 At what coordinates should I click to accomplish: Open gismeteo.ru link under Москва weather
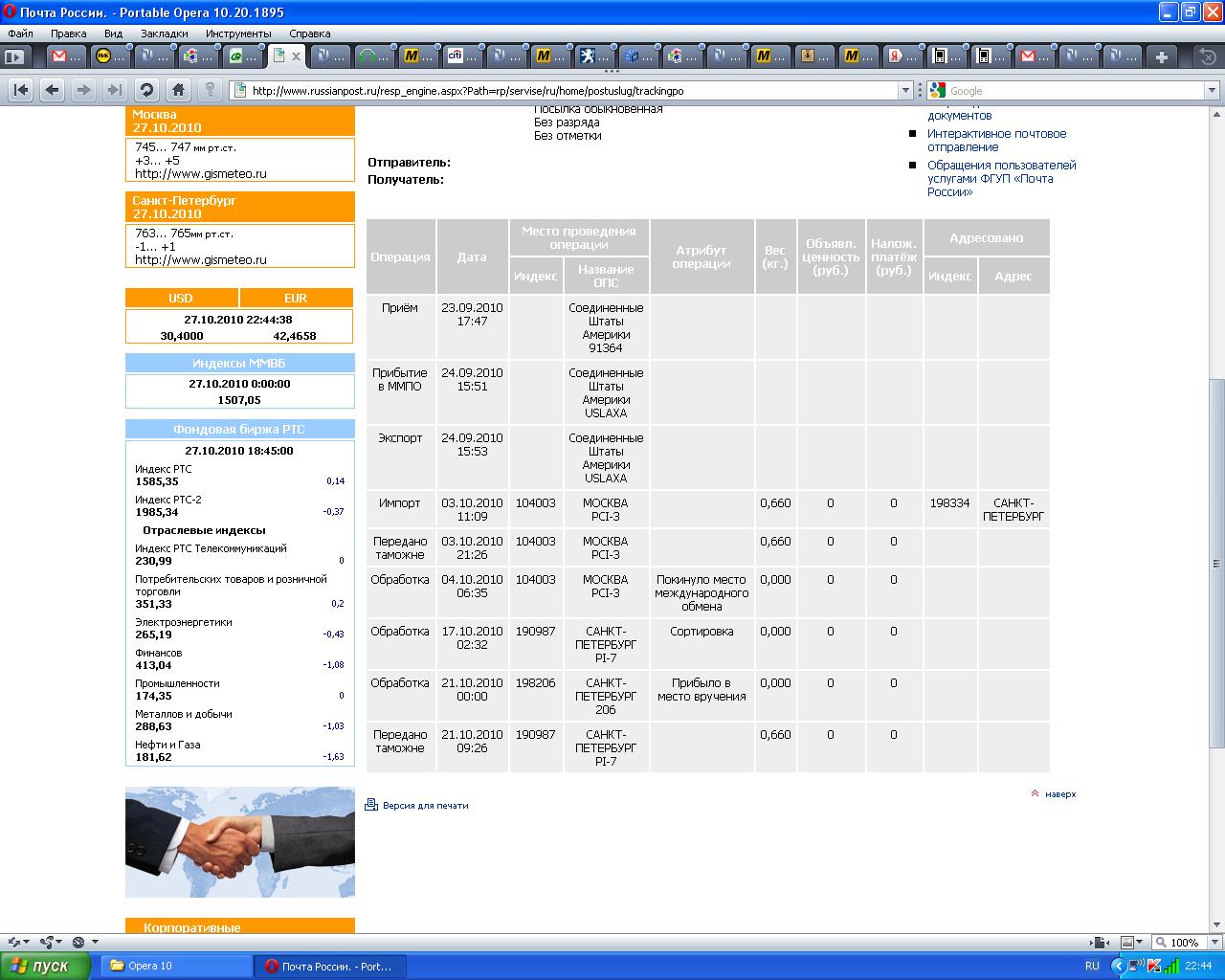[x=201, y=174]
